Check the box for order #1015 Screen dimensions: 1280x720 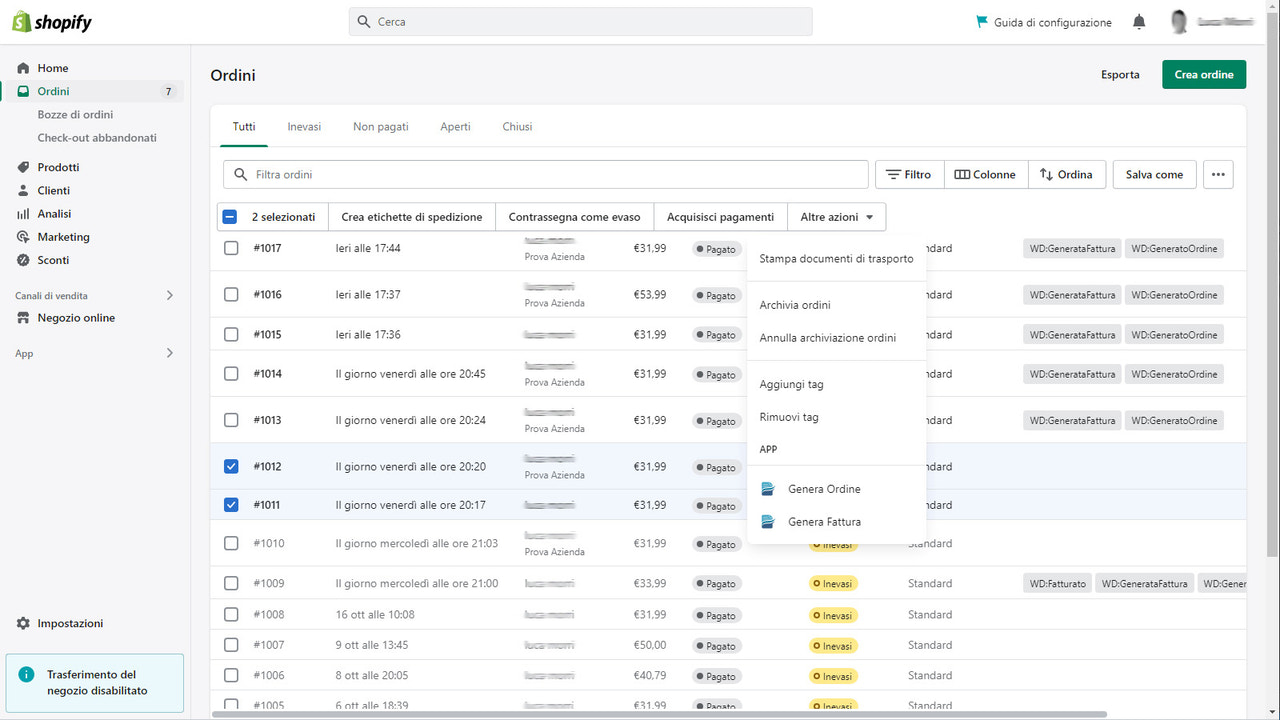tap(231, 334)
